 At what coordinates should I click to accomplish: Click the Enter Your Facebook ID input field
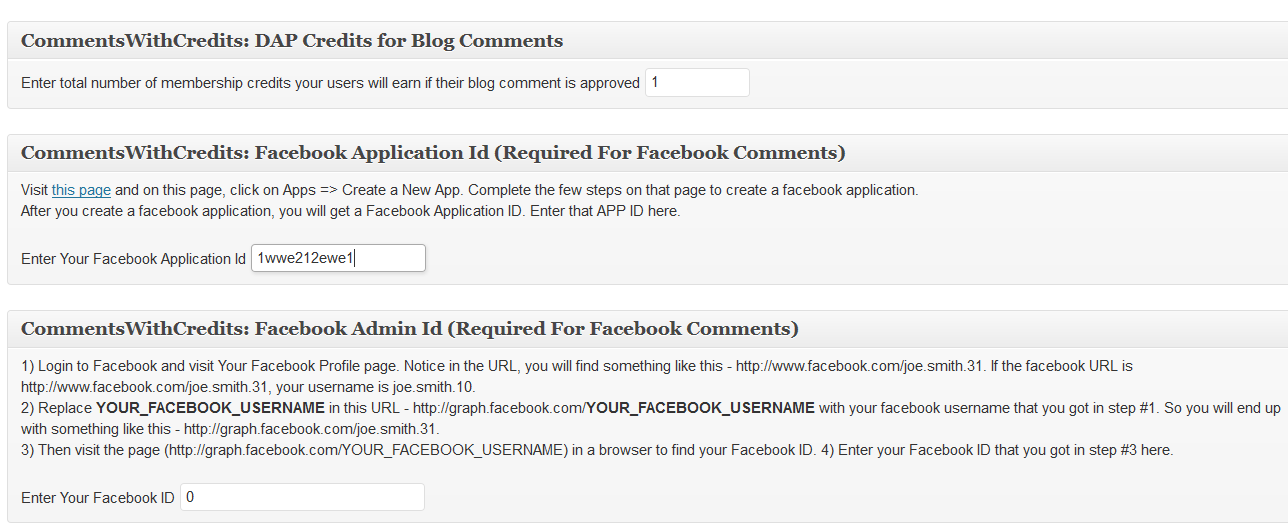click(x=302, y=497)
